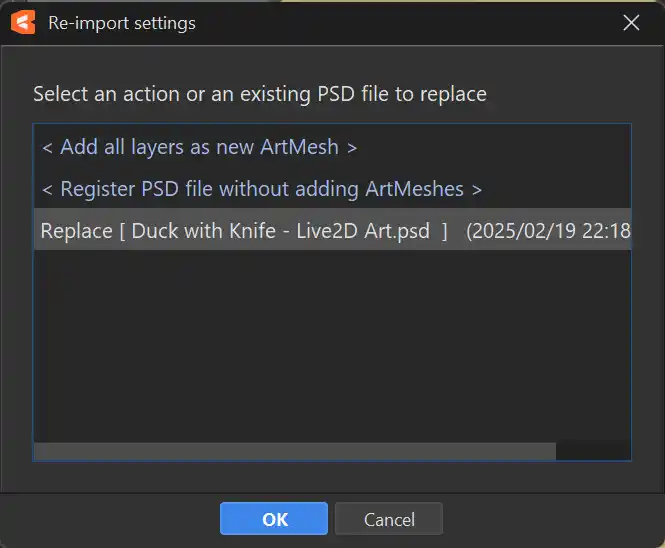Click scrollbar track right of the thumb

point(593,451)
